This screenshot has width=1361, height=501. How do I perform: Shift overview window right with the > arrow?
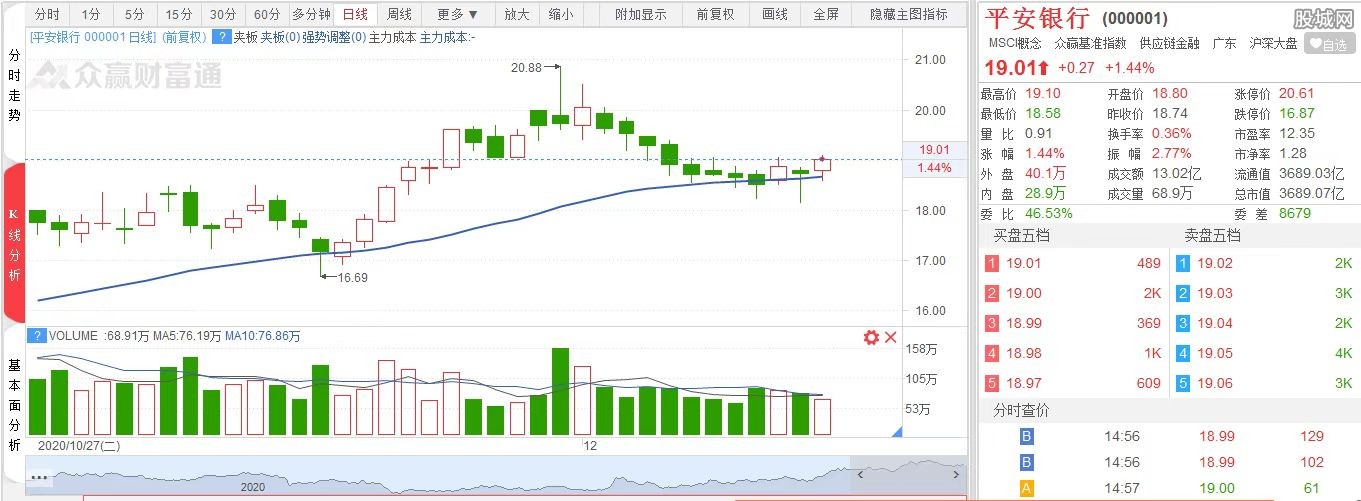pyautogui.click(x=956, y=476)
